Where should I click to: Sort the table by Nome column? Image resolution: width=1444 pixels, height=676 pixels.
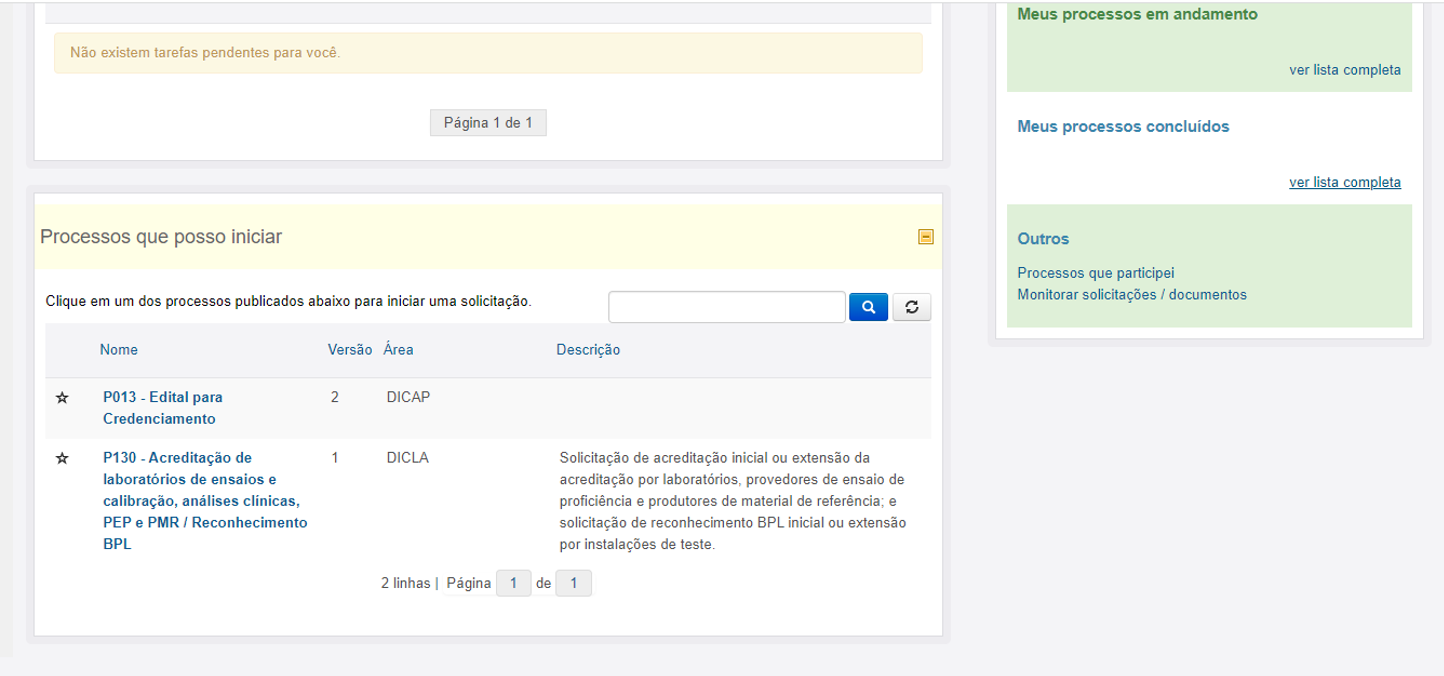(119, 350)
